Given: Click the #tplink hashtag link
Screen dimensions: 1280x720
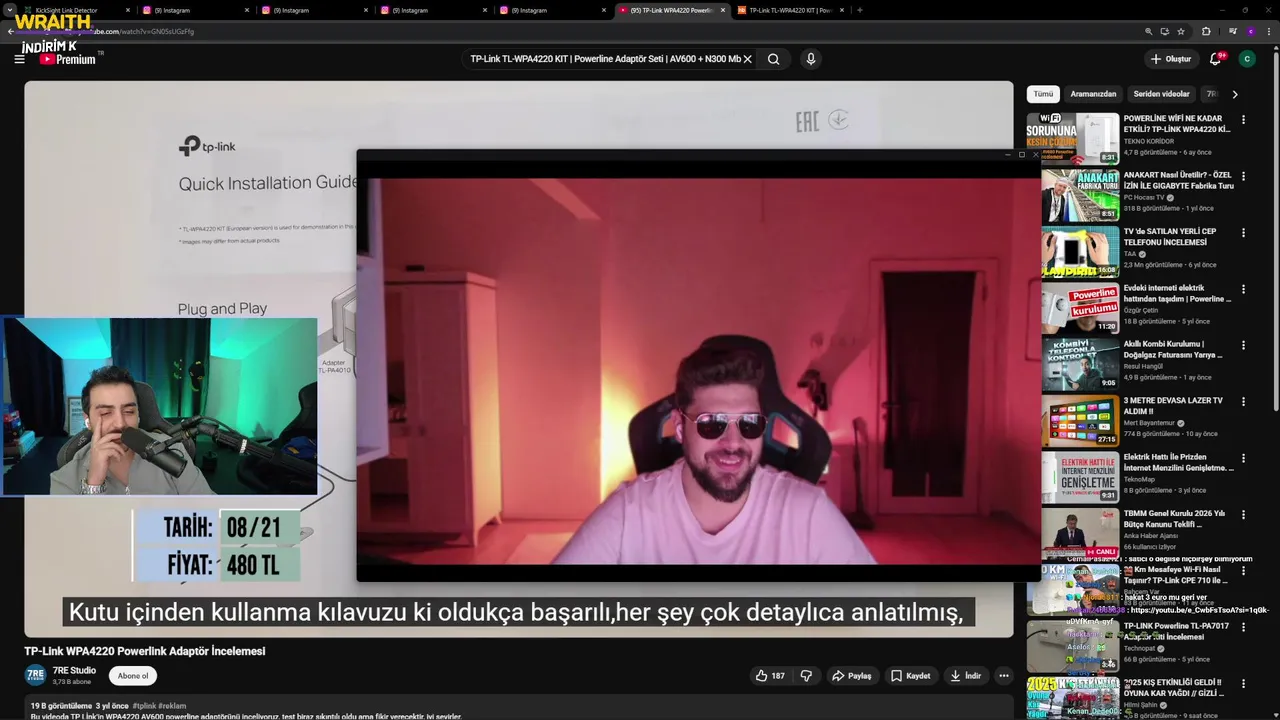Looking at the screenshot, I should point(144,706).
